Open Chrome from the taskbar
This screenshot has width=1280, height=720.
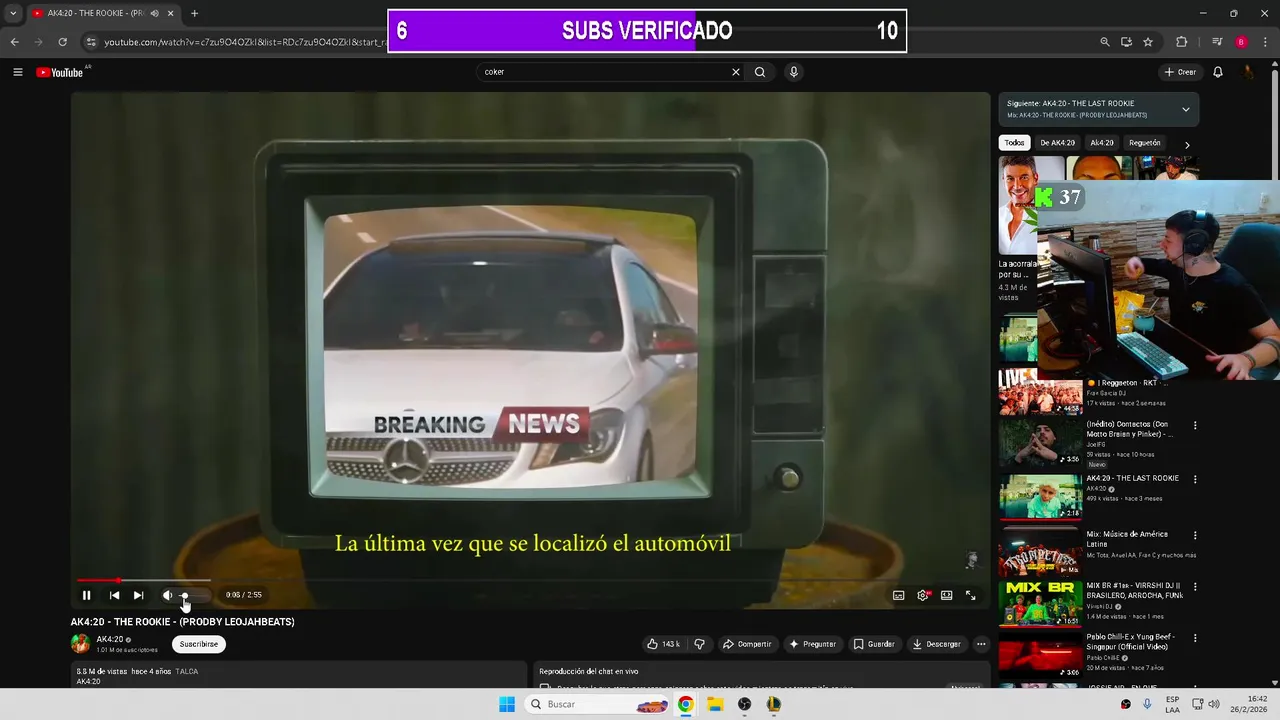coord(685,704)
